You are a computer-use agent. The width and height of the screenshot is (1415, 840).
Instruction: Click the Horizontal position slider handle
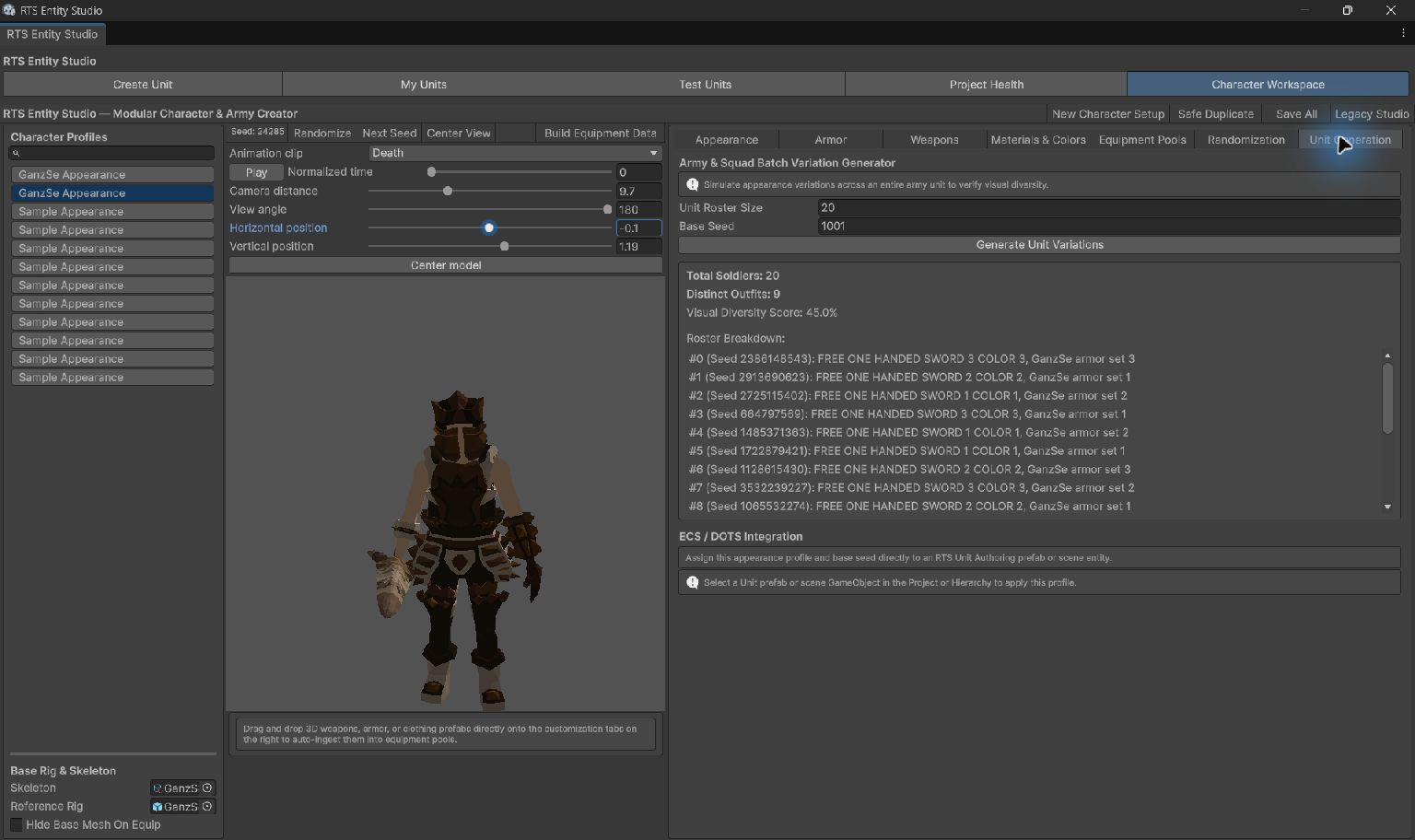[489, 227]
